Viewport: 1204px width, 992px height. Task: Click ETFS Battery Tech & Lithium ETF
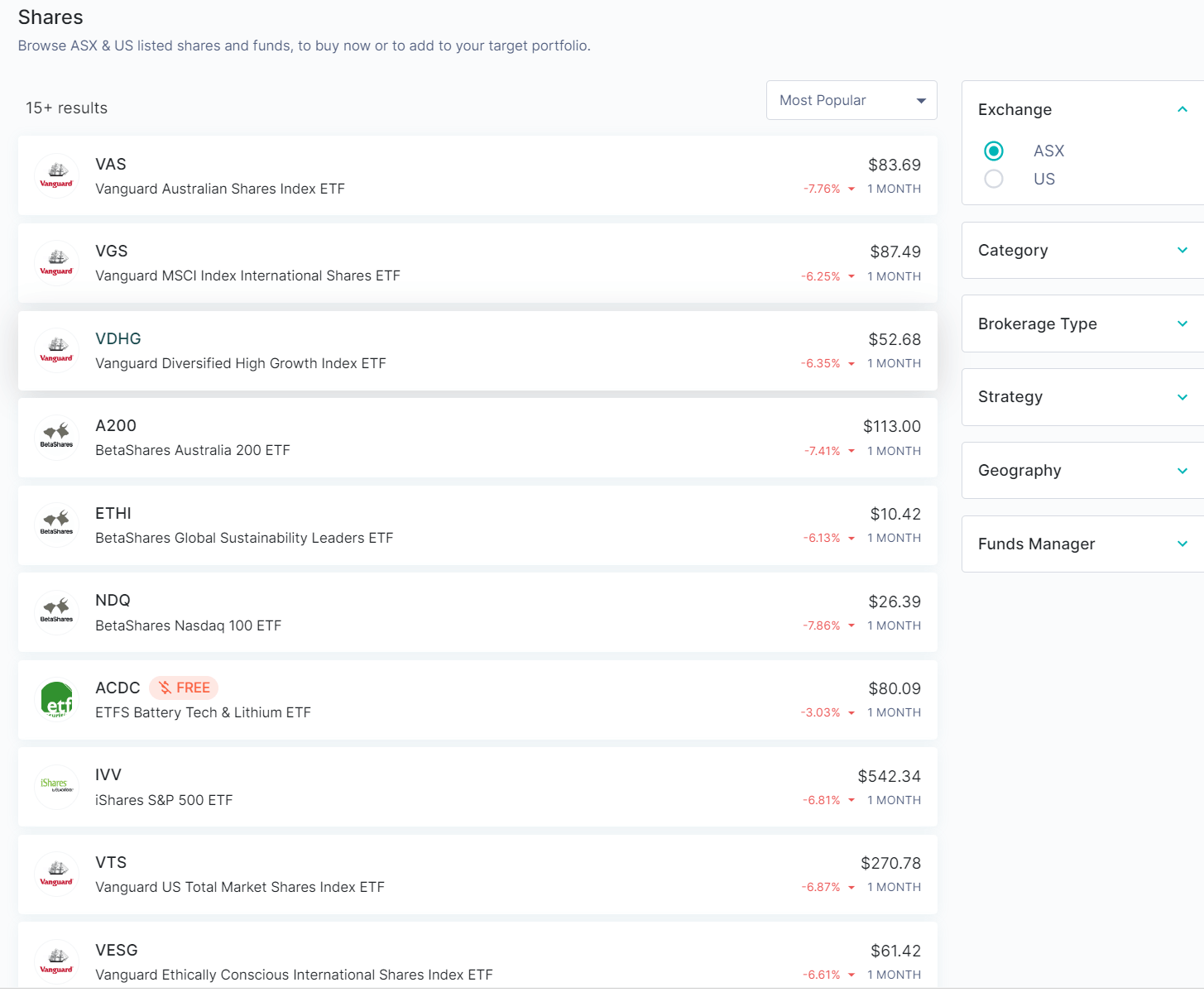click(x=203, y=712)
